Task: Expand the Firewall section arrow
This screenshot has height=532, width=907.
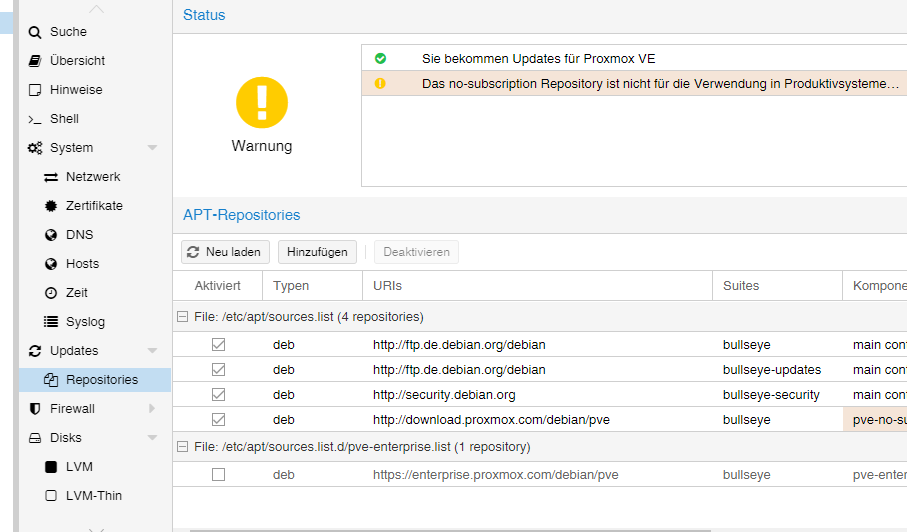Action: point(152,409)
